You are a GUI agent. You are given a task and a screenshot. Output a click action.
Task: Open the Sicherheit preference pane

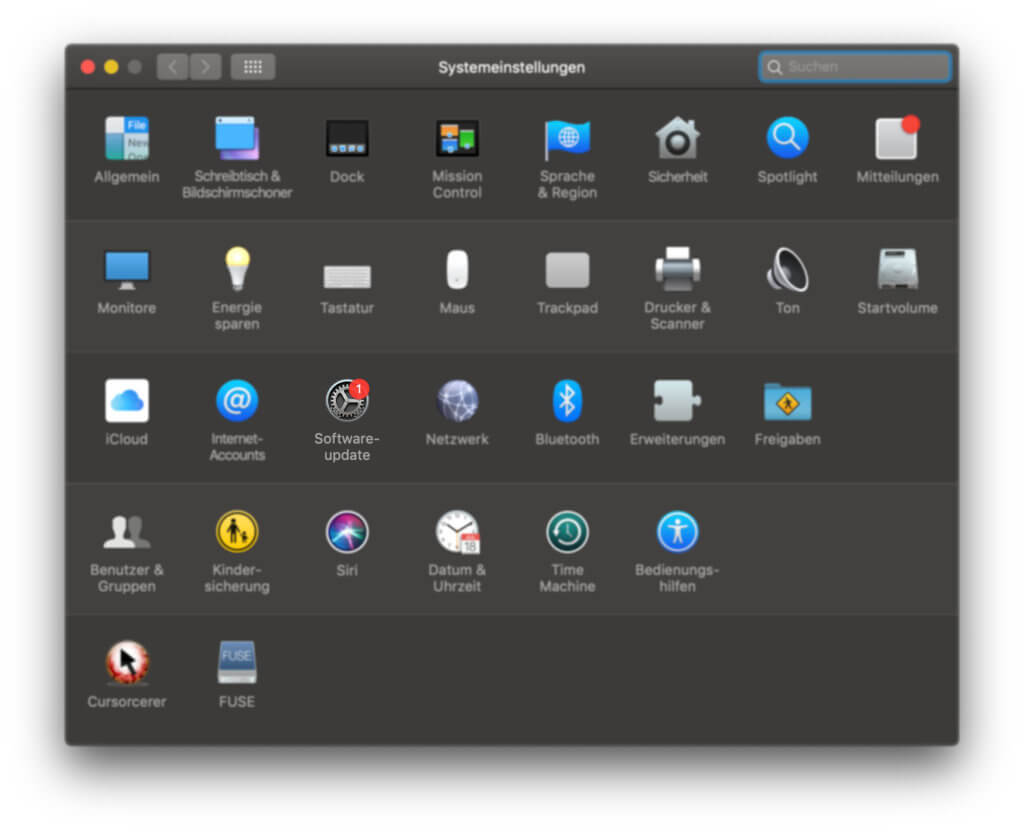[x=677, y=140]
